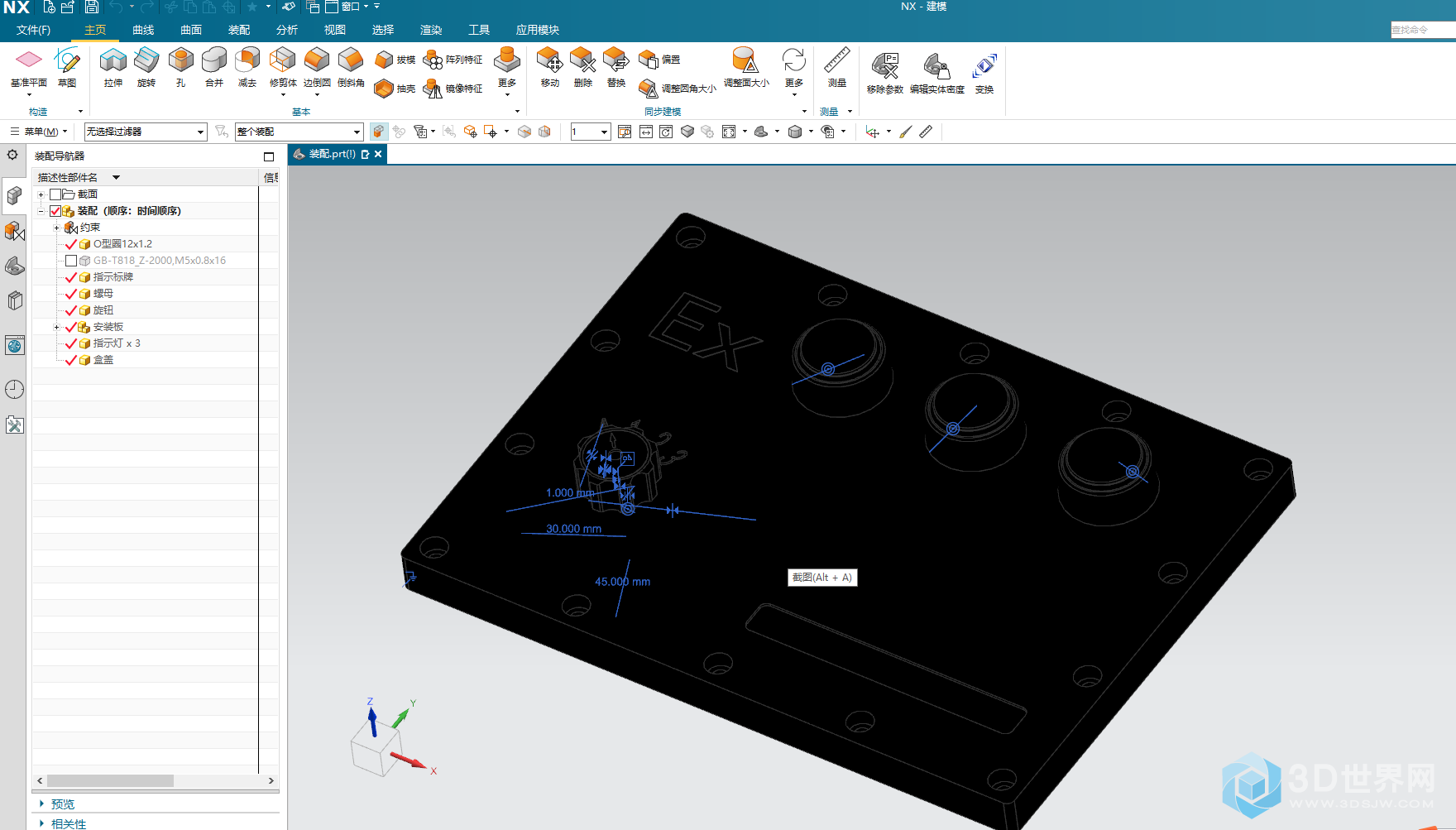Image resolution: width=1456 pixels, height=830 pixels.
Task: Click 调整圆角大小 (Resize Blend) tool
Action: click(678, 89)
